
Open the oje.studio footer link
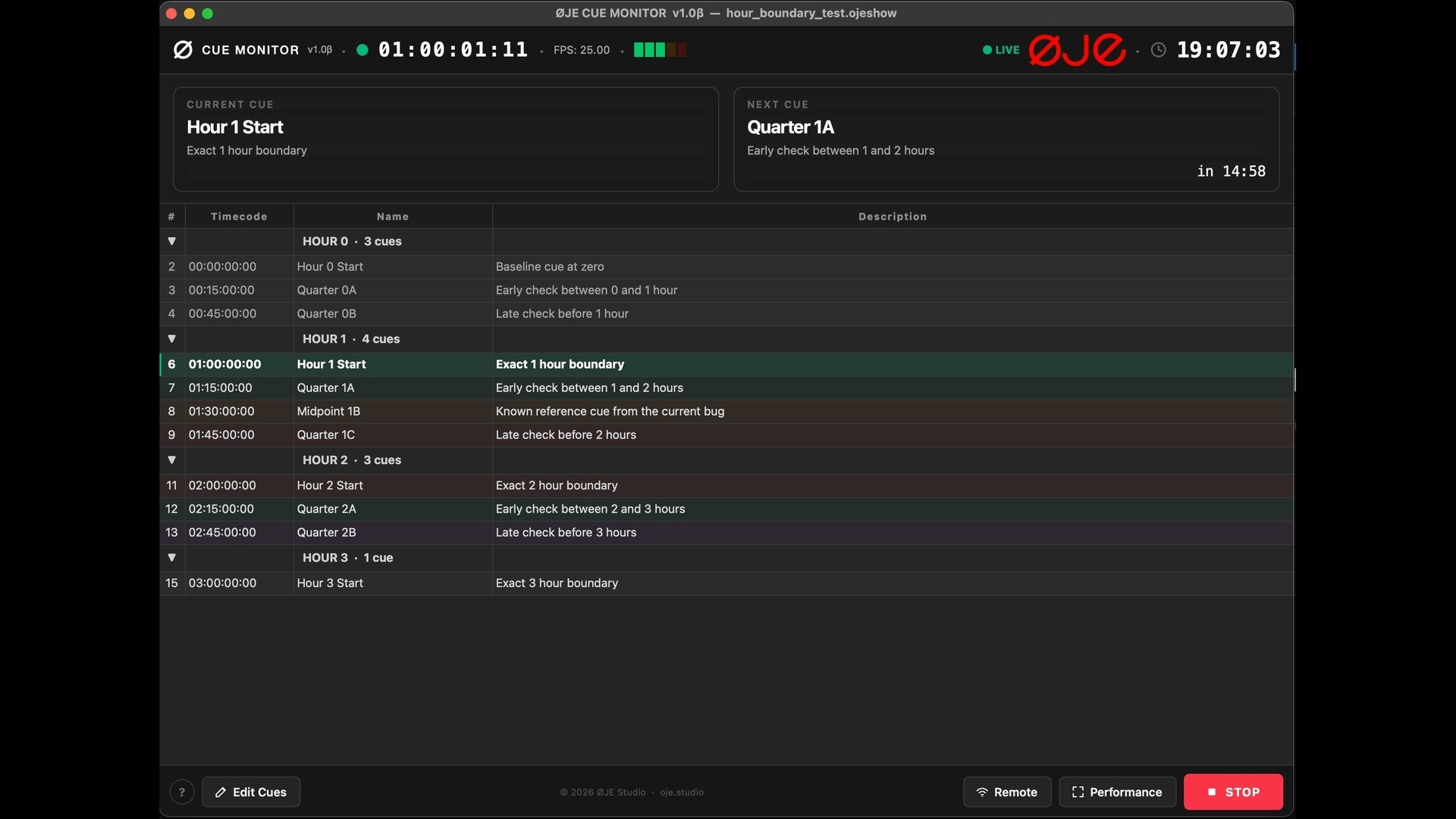pos(681,792)
